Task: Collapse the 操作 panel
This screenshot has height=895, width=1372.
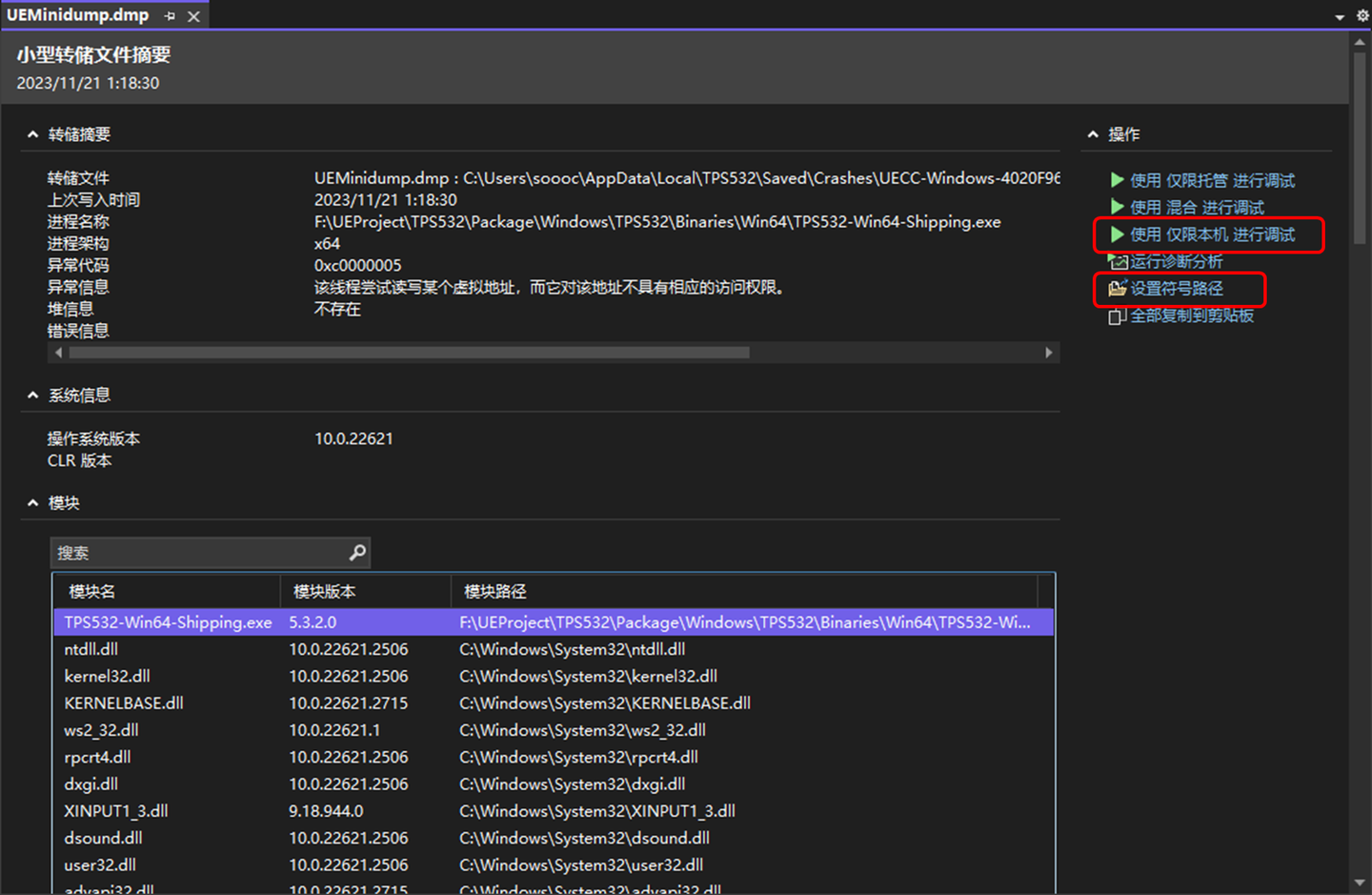Action: [x=1092, y=133]
